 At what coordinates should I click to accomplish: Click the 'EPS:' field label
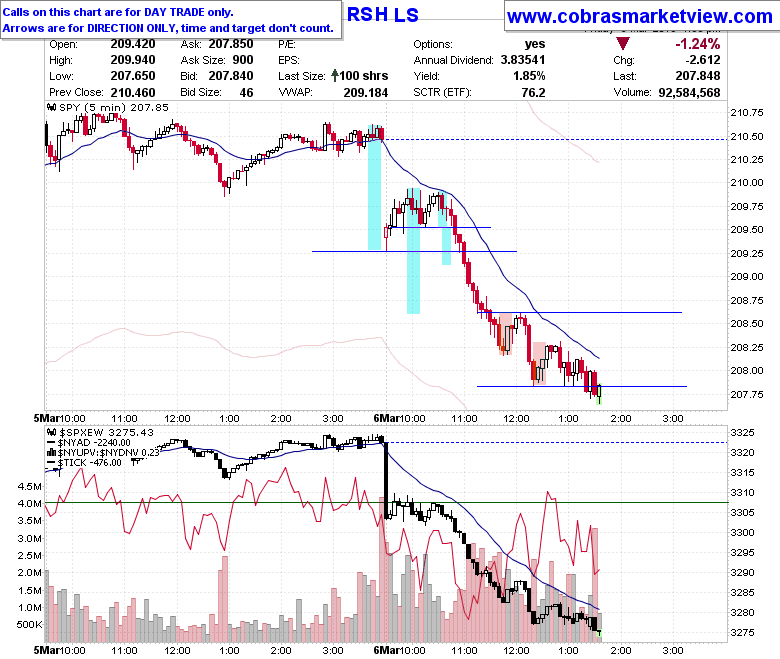tap(289, 60)
